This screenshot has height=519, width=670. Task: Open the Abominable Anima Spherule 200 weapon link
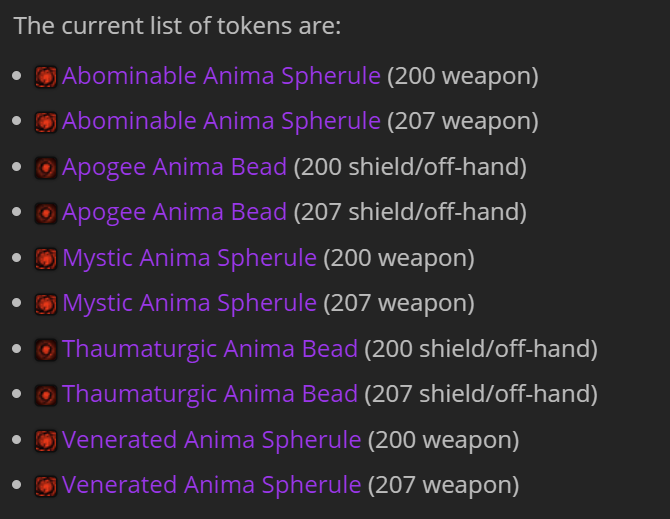click(x=221, y=76)
